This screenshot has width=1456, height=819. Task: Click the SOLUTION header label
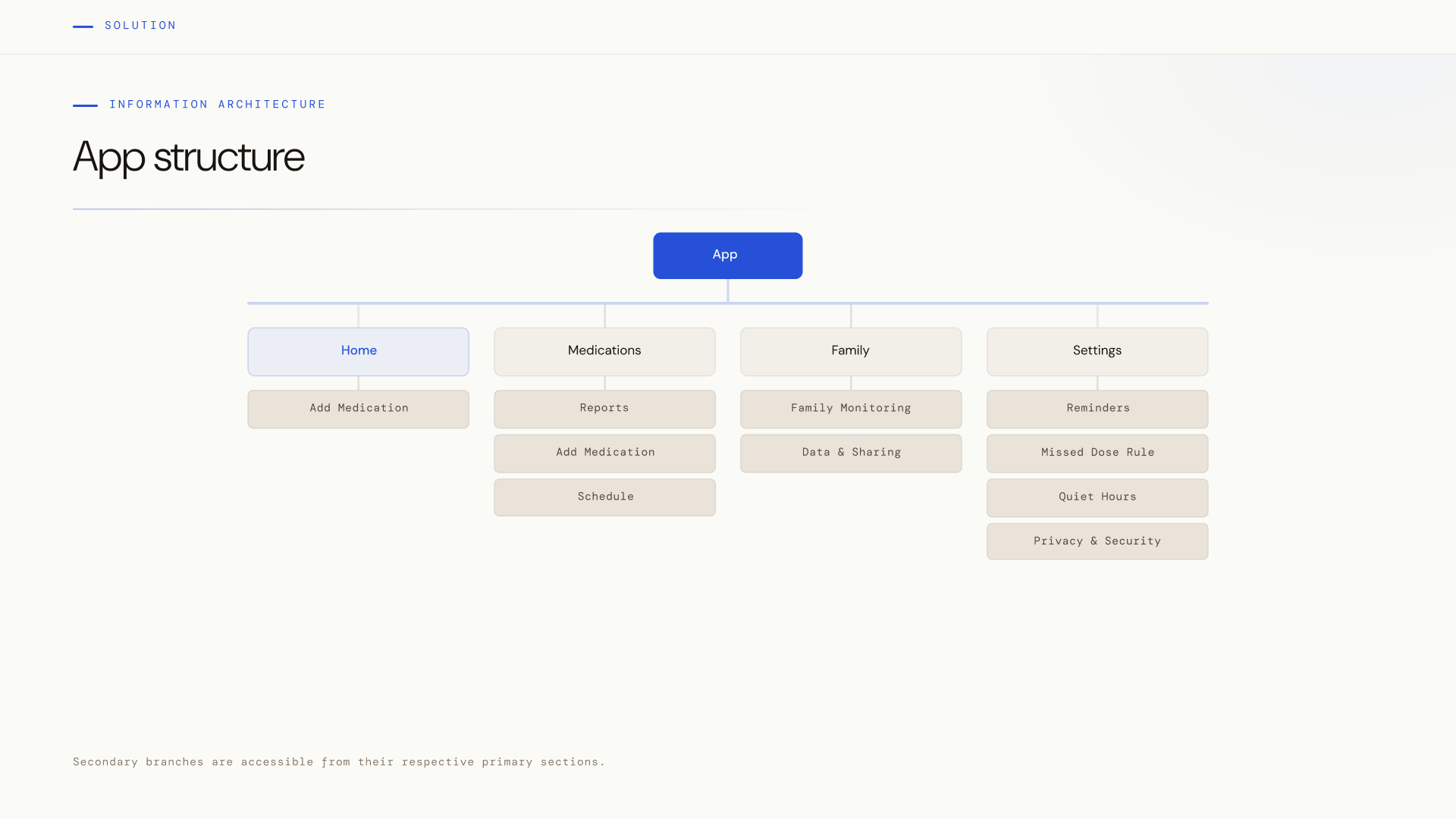click(x=140, y=26)
